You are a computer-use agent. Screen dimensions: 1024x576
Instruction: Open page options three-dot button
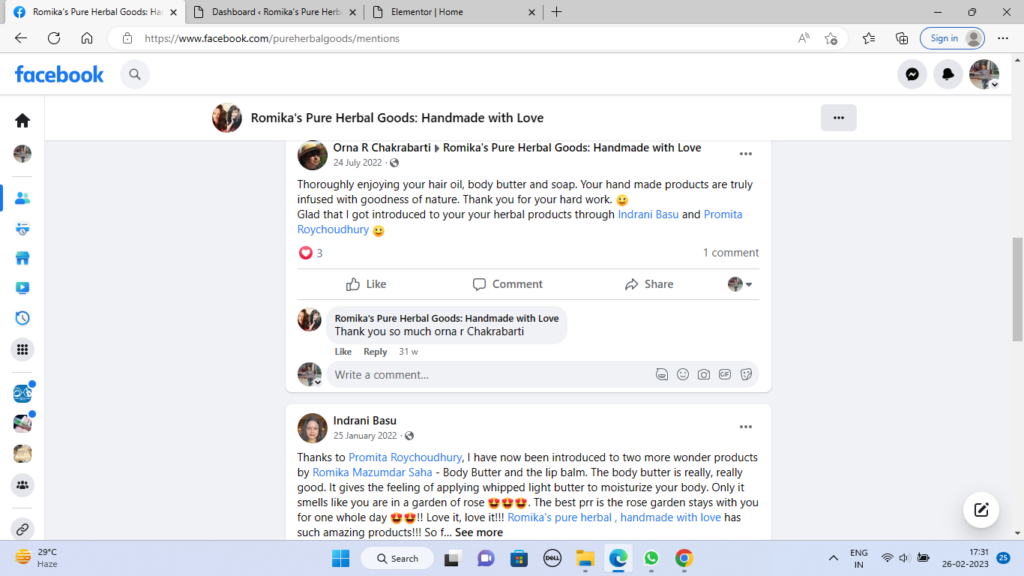coord(839,118)
